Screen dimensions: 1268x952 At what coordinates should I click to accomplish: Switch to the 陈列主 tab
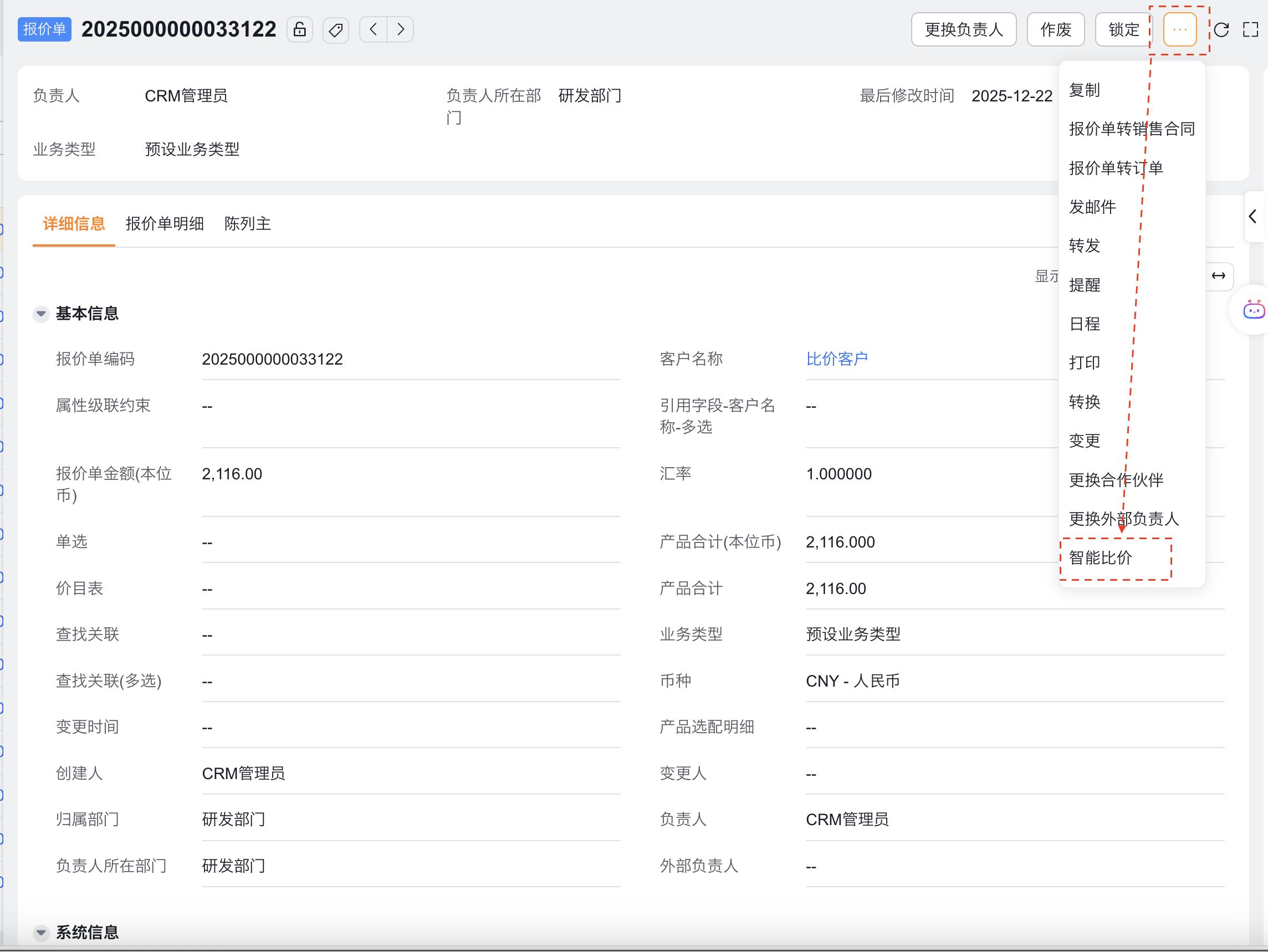coord(247,223)
